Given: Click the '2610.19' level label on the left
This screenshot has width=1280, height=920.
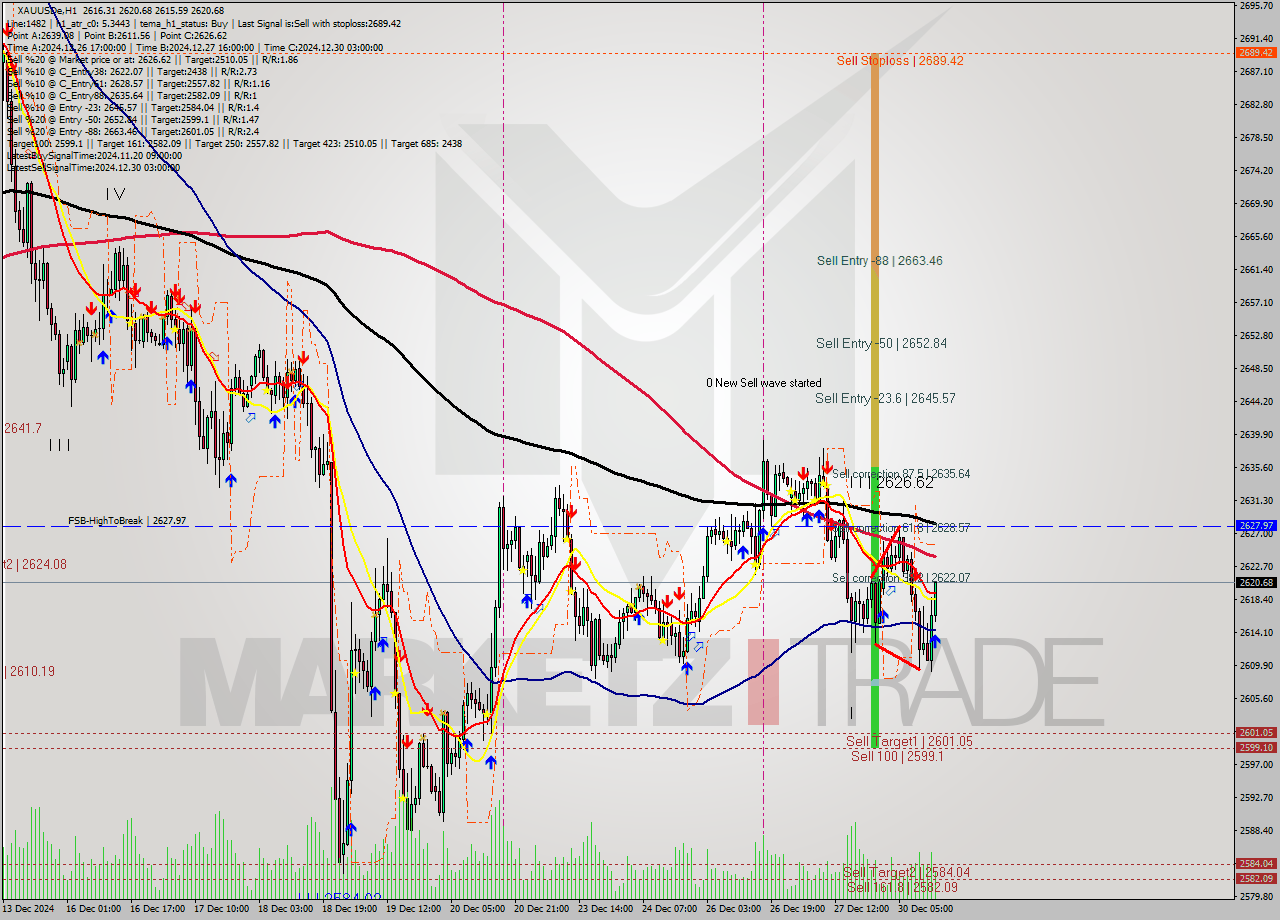Looking at the screenshot, I should coord(31,671).
